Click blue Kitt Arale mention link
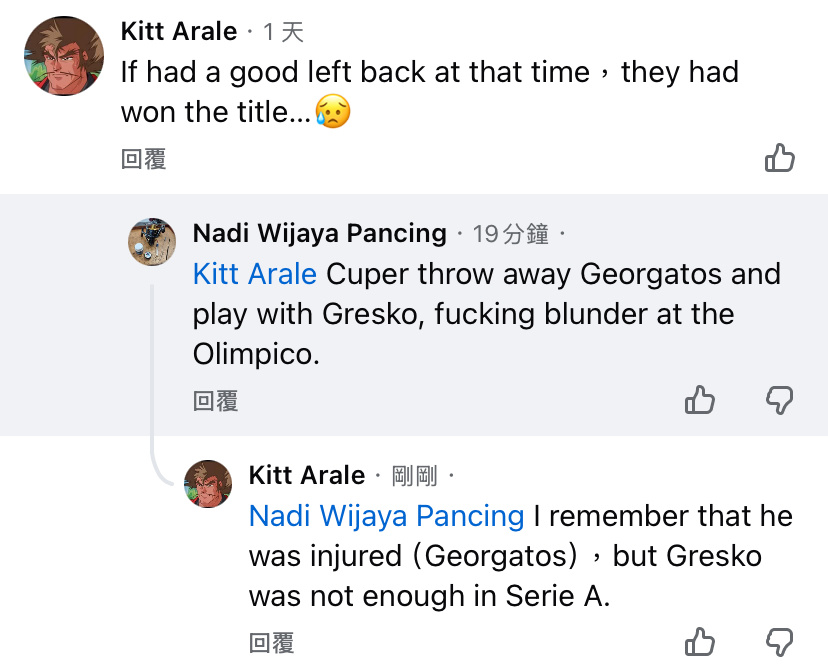Viewport: 828px width, 666px height. [254, 274]
